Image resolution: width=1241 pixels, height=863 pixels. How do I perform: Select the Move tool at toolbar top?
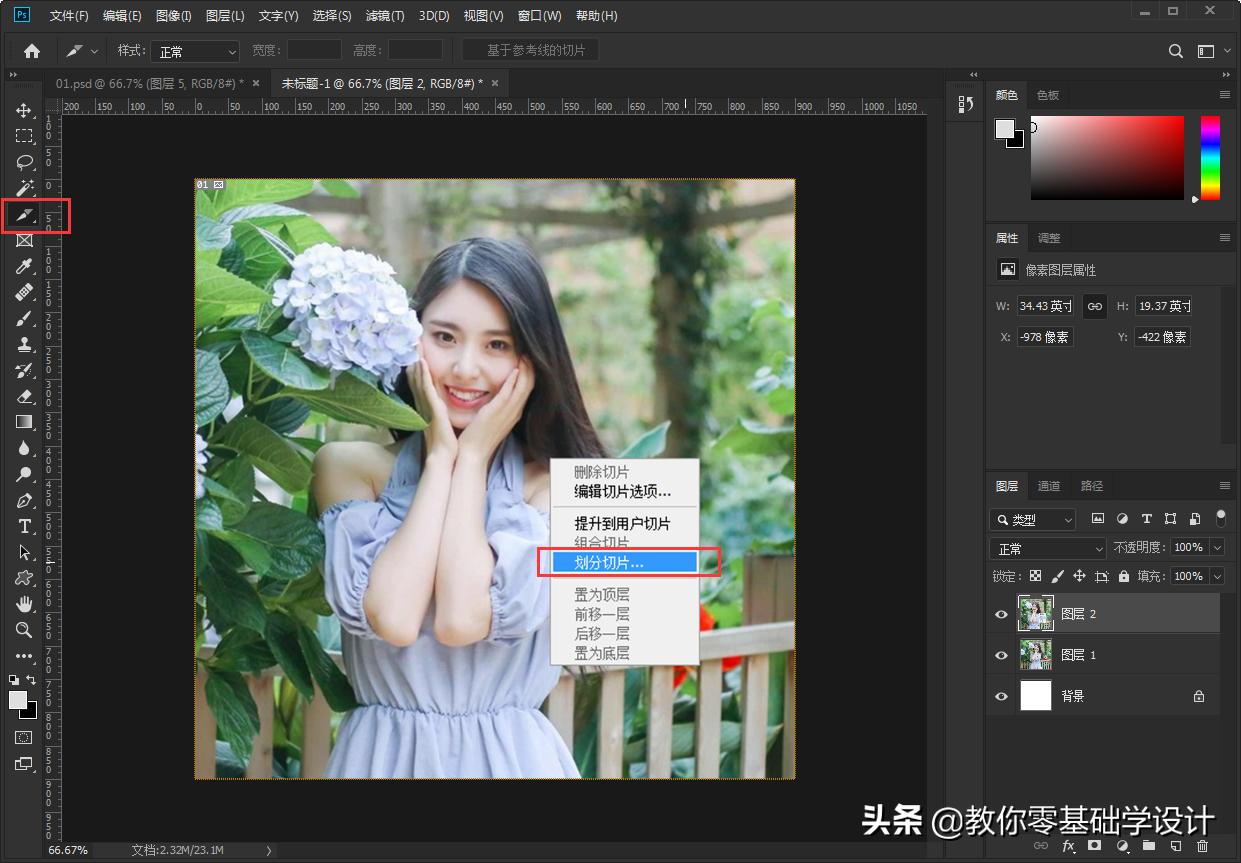(x=24, y=111)
